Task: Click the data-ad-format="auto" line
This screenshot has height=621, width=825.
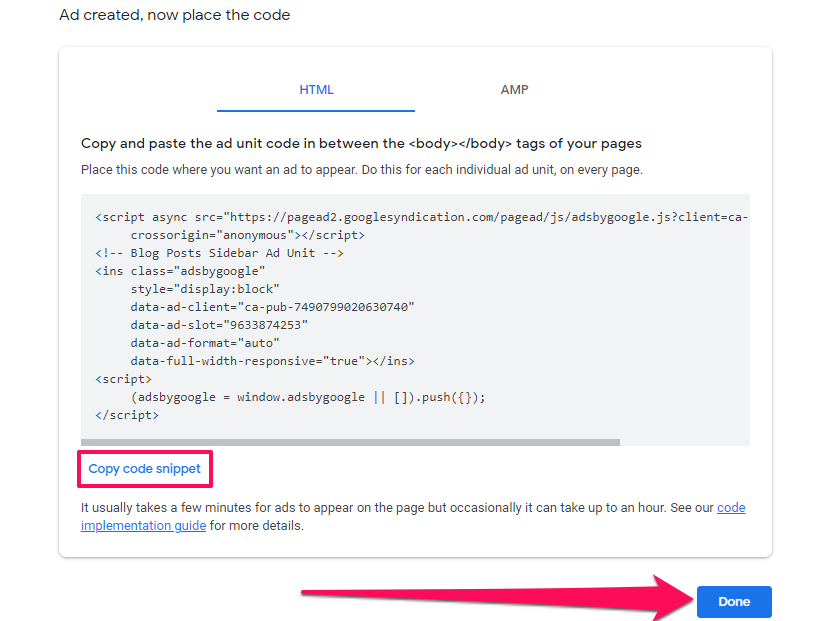Action: (x=205, y=343)
